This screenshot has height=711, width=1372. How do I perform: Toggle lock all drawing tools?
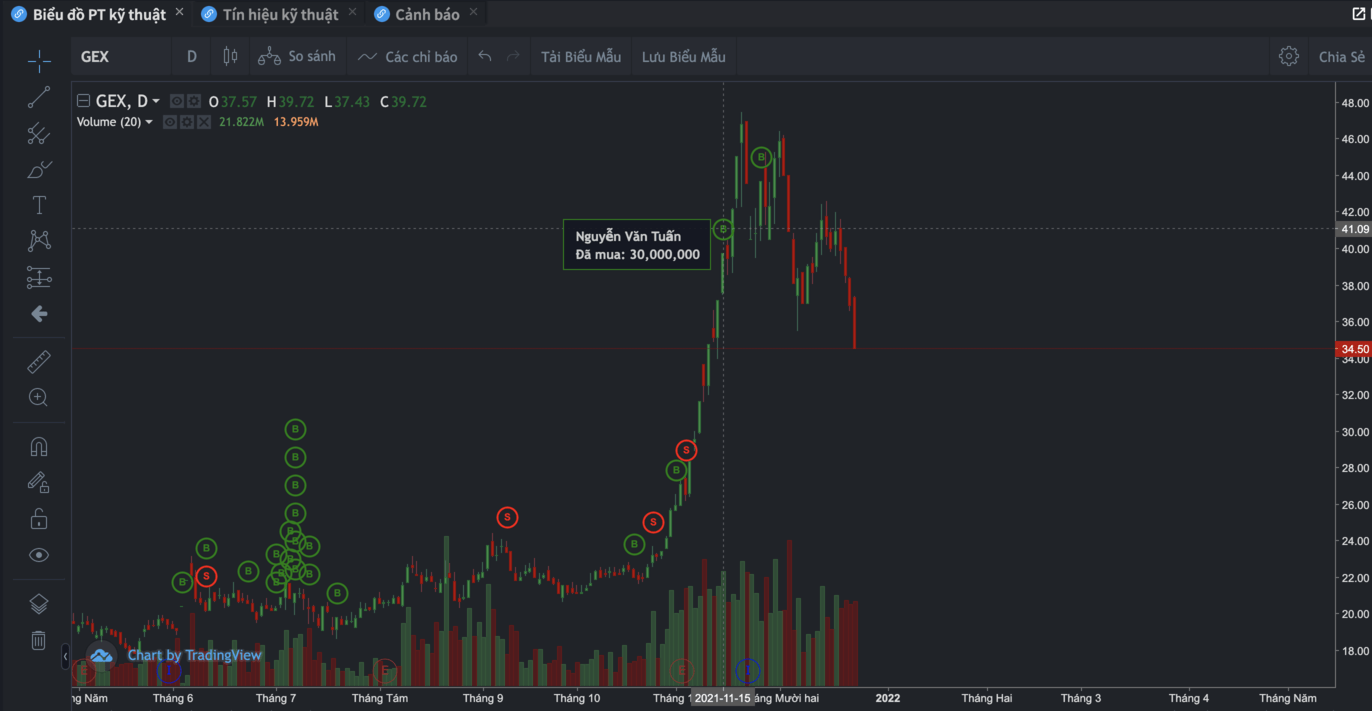pos(39,519)
